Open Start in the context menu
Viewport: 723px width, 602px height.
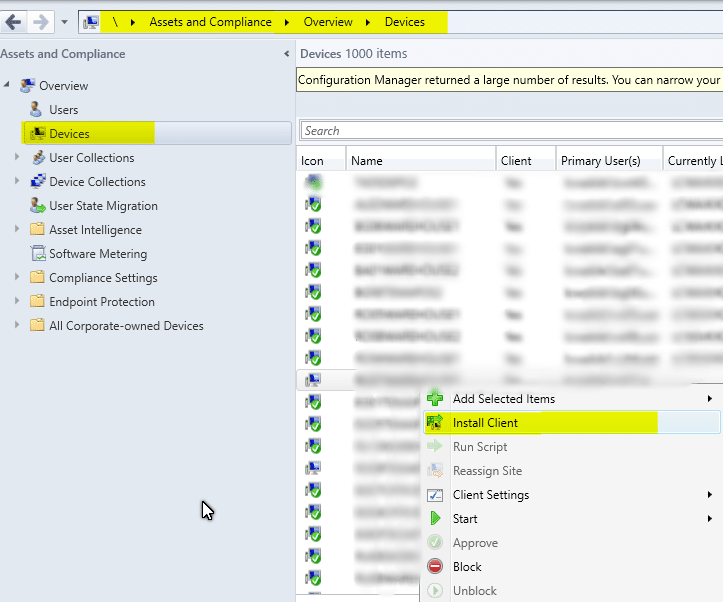pyautogui.click(x=465, y=519)
